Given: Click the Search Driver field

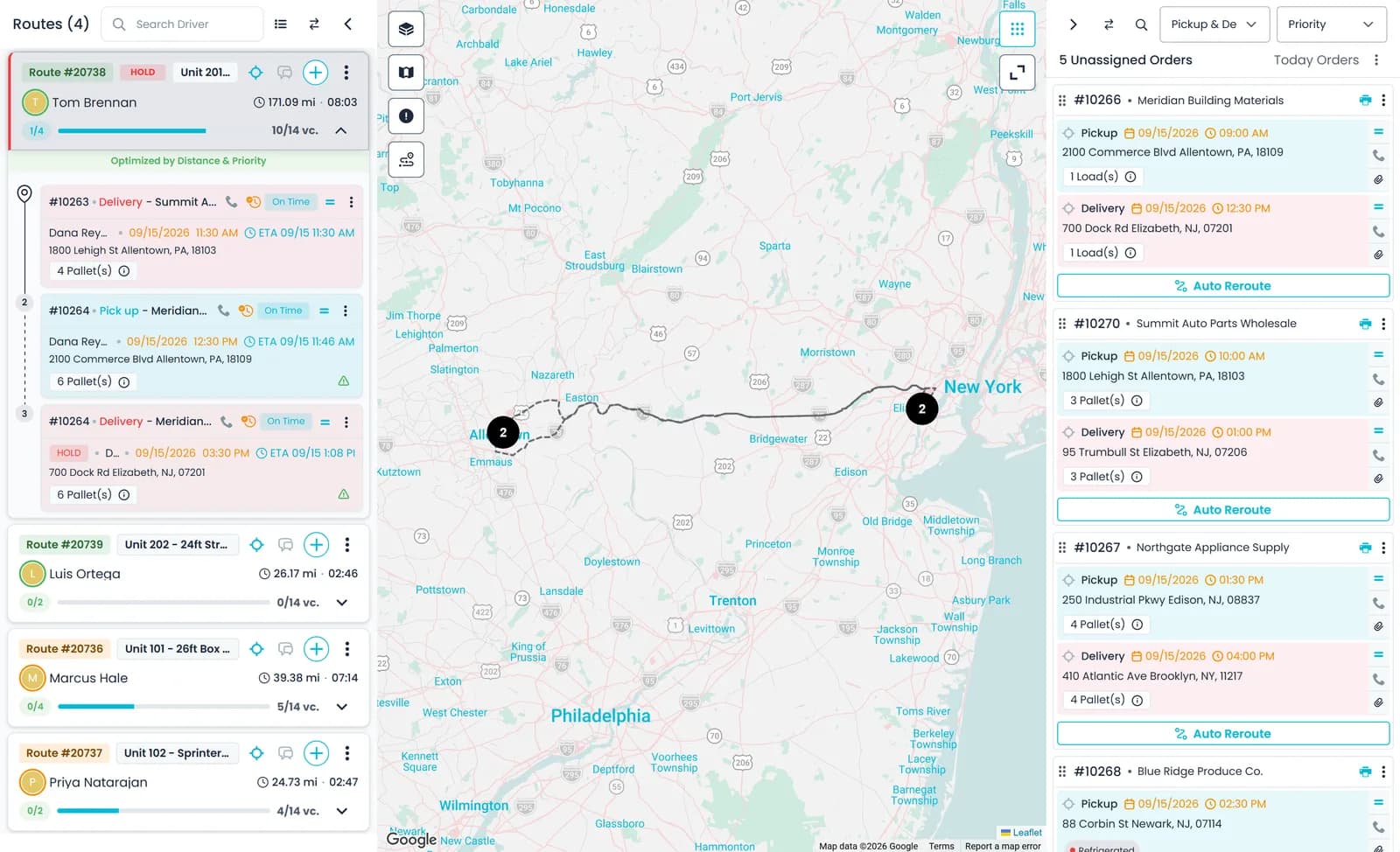Looking at the screenshot, I should [x=182, y=24].
